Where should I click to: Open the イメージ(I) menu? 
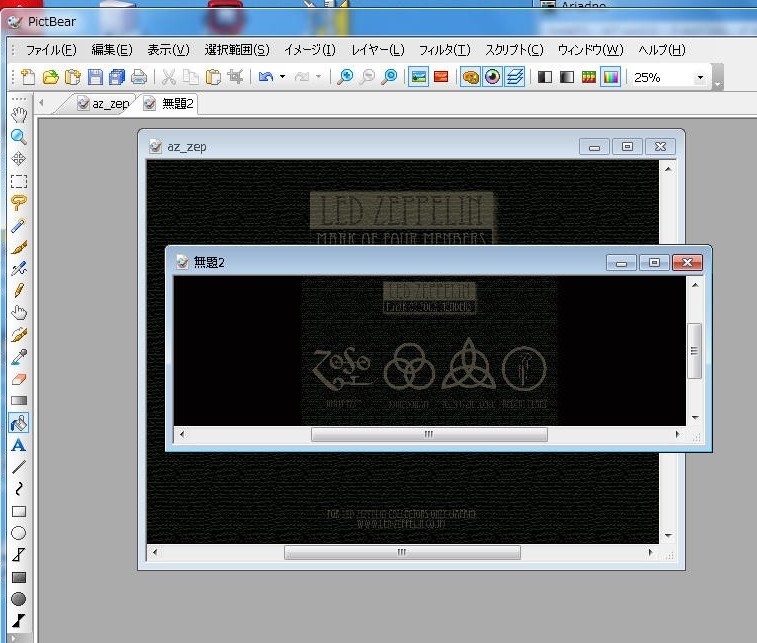[310, 50]
